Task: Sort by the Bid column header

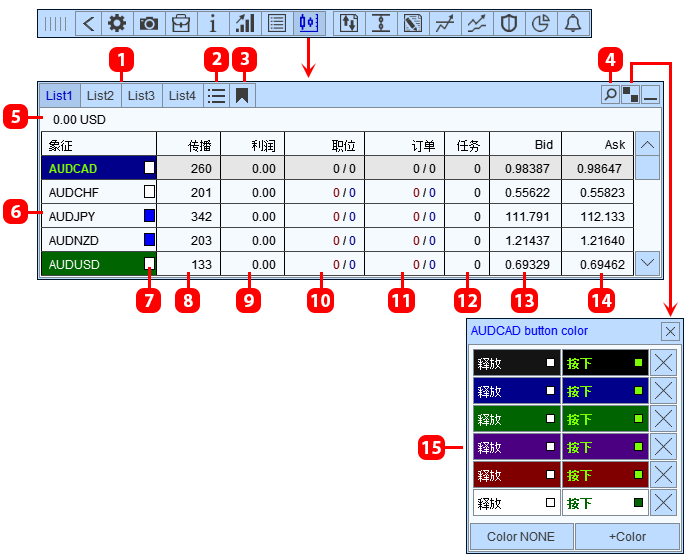Action: tap(525, 144)
